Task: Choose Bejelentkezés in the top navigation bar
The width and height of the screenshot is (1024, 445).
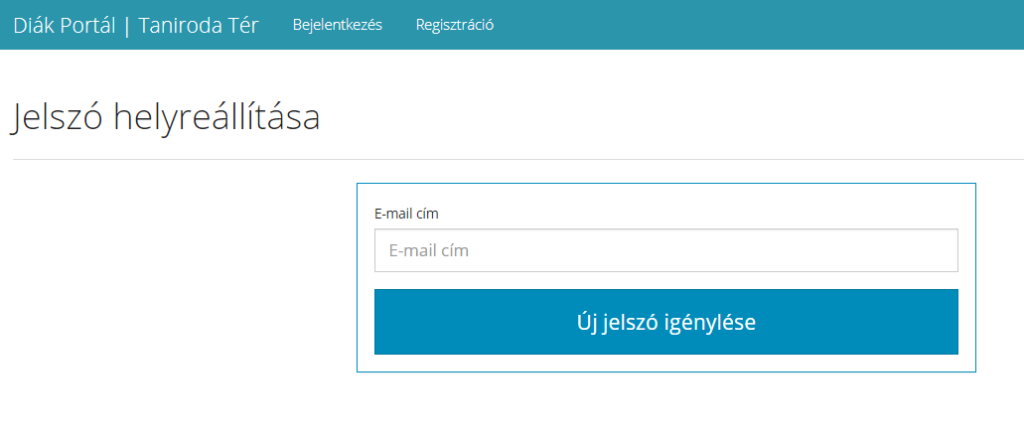Action: 337,25
